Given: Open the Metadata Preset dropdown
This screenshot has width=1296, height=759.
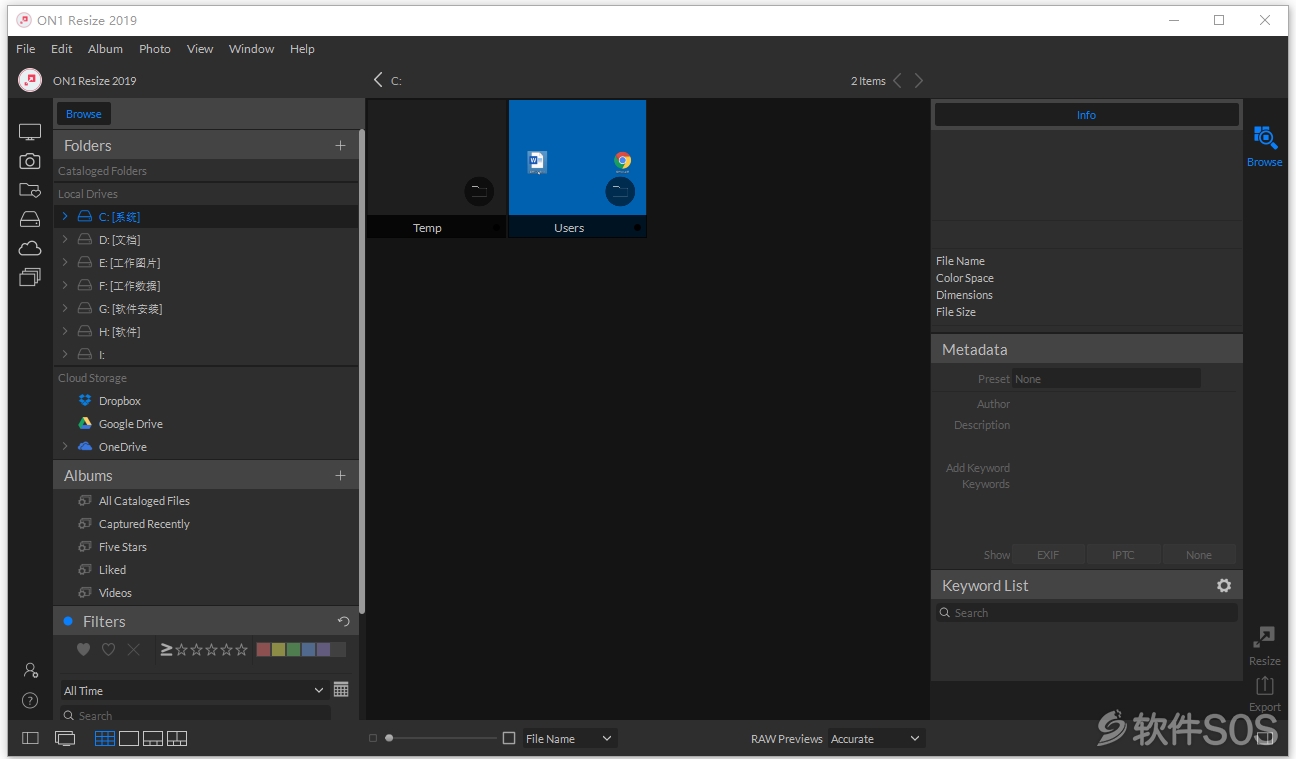Looking at the screenshot, I should pyautogui.click(x=1106, y=379).
